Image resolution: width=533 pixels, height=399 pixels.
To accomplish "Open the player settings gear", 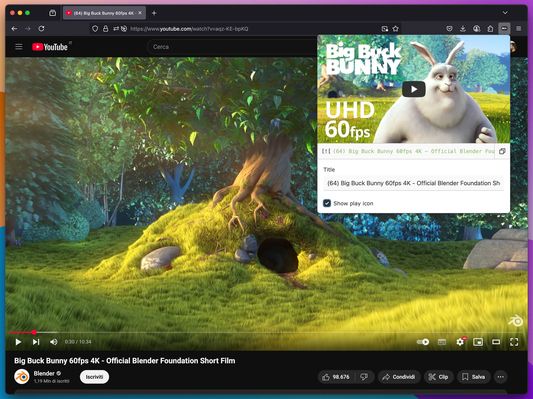I will pos(460,342).
